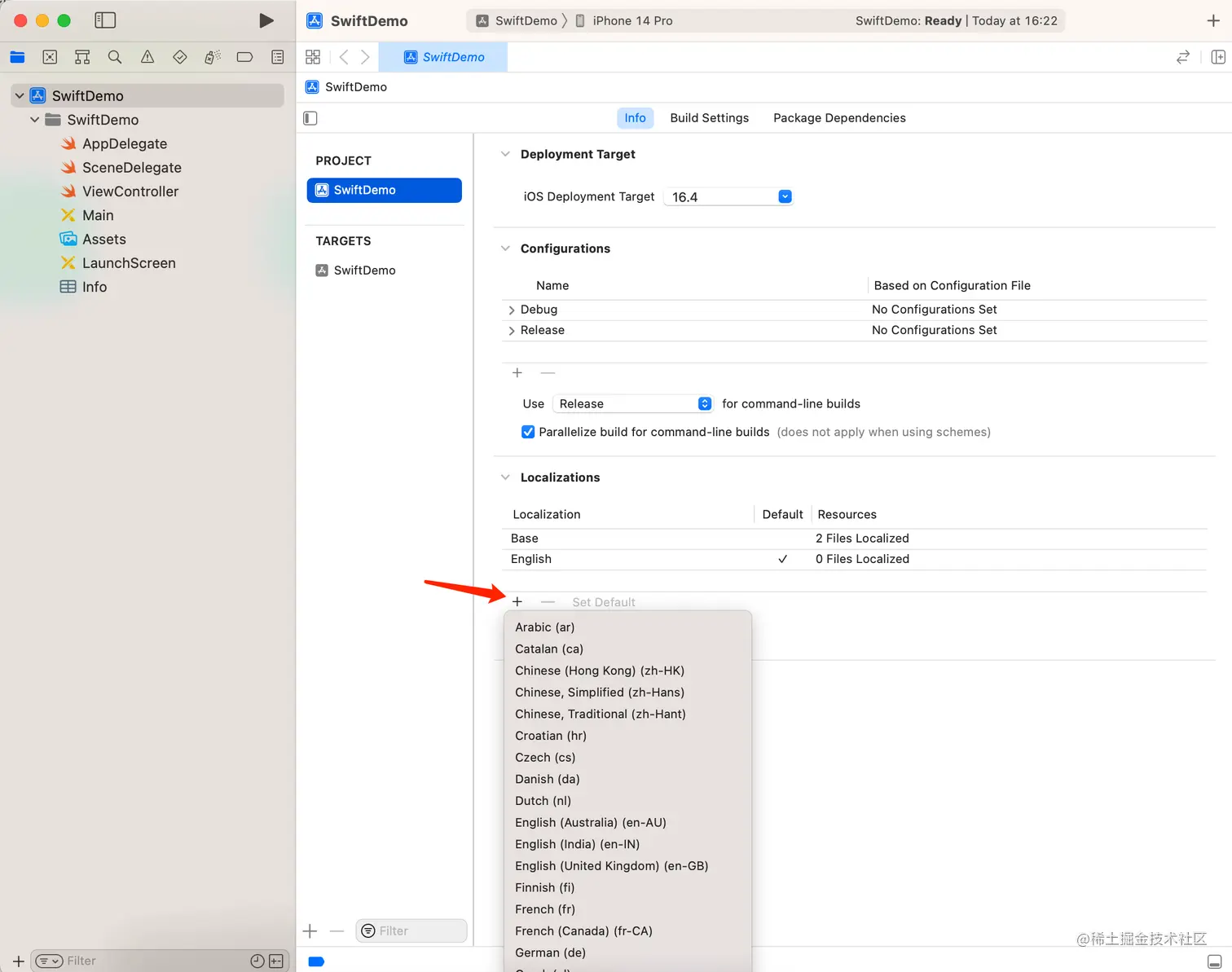
Task: Add a file in the navigator
Action: pos(19,961)
